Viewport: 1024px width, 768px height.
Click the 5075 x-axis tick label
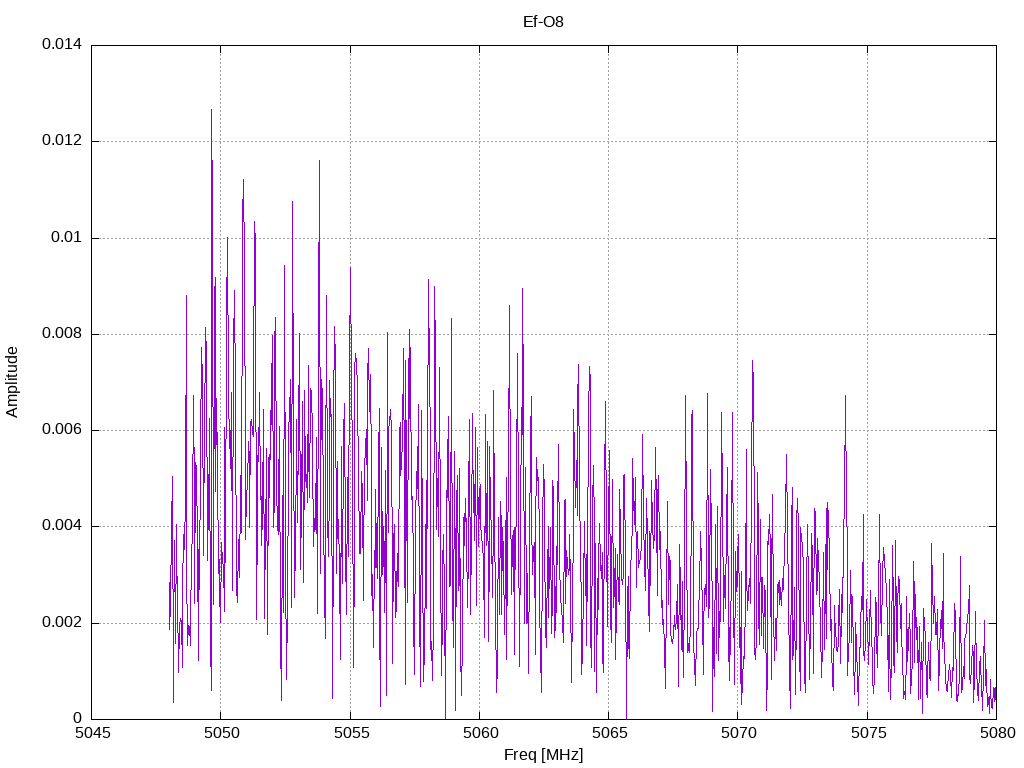tap(868, 733)
